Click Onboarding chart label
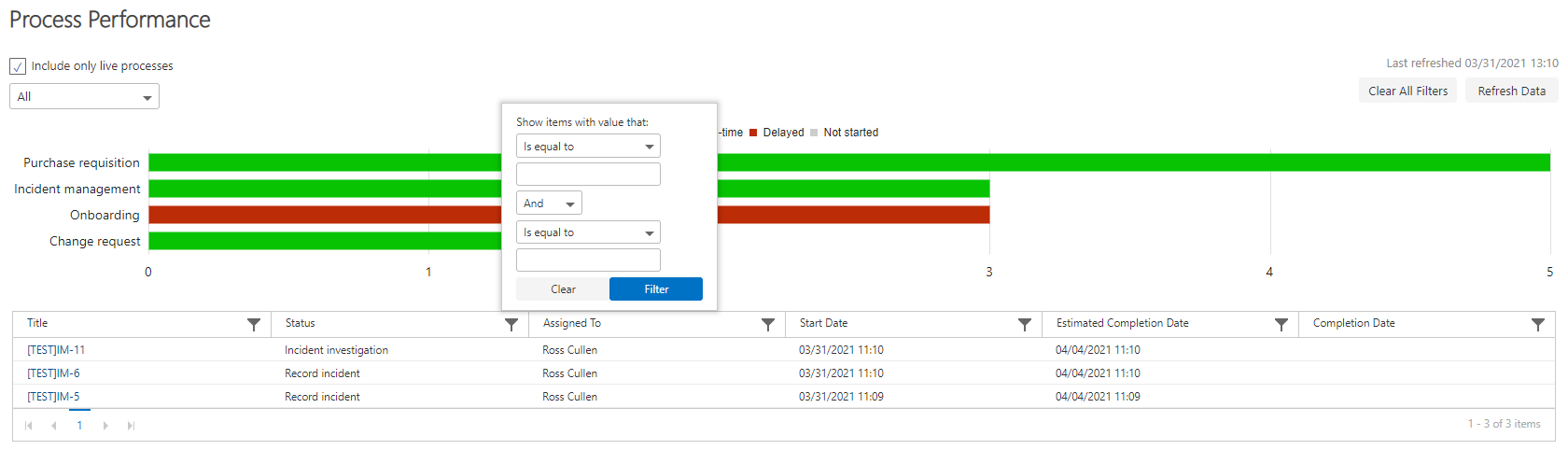1568x450 pixels. pyautogui.click(x=105, y=215)
